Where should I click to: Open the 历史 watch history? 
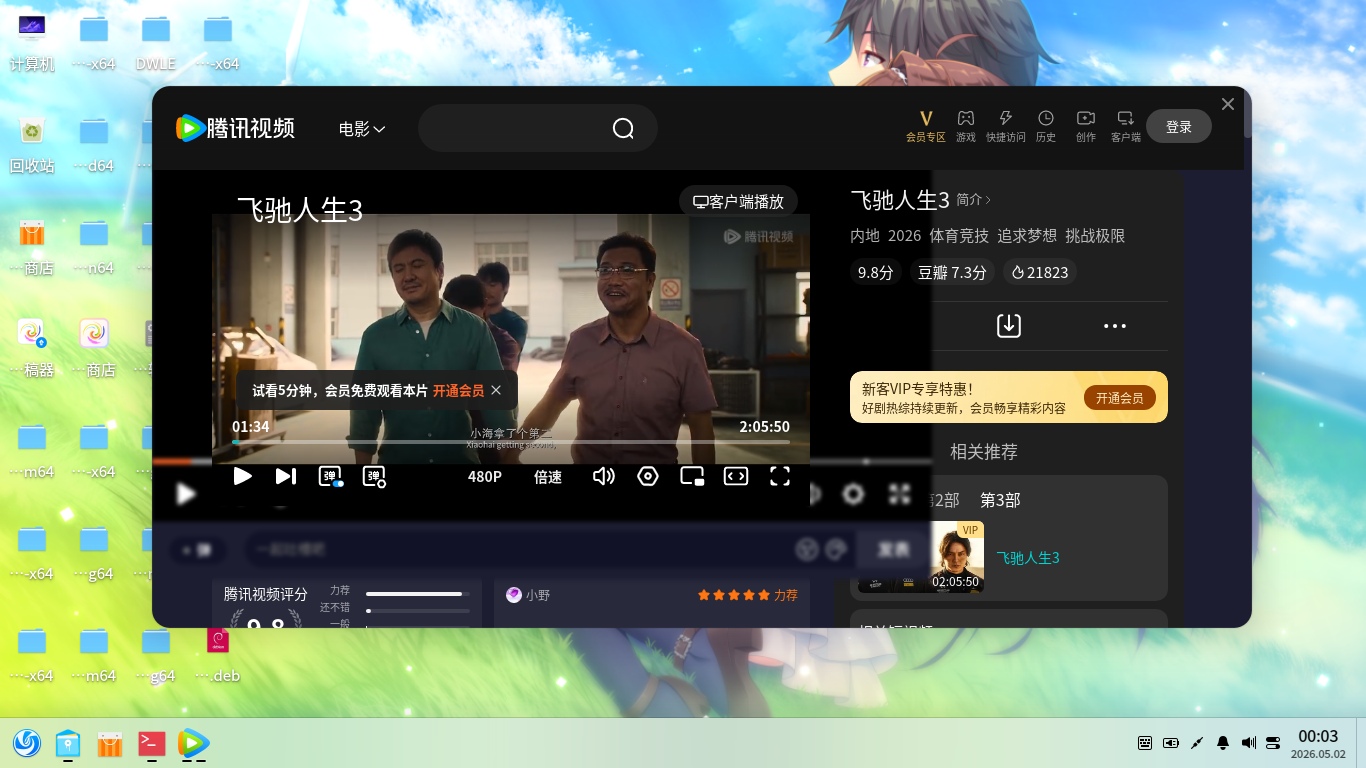(1046, 126)
